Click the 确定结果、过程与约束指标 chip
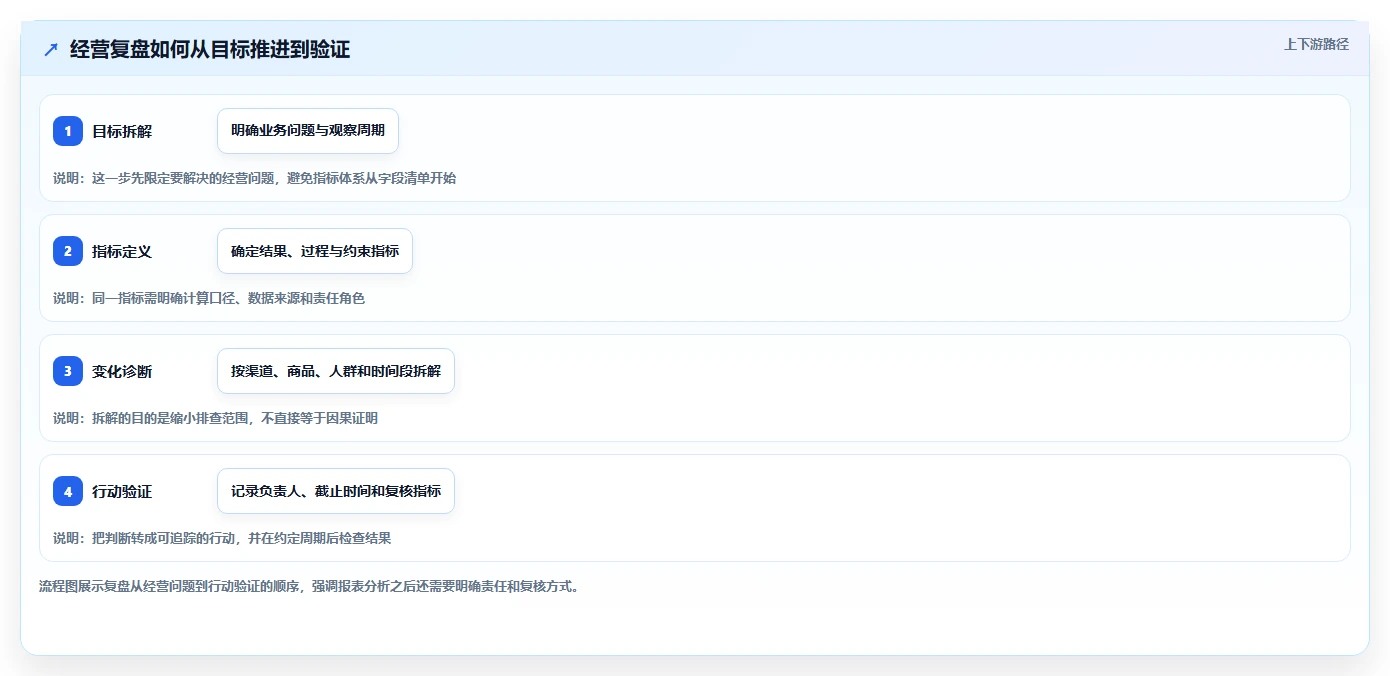The width and height of the screenshot is (1390, 676). (x=315, y=251)
